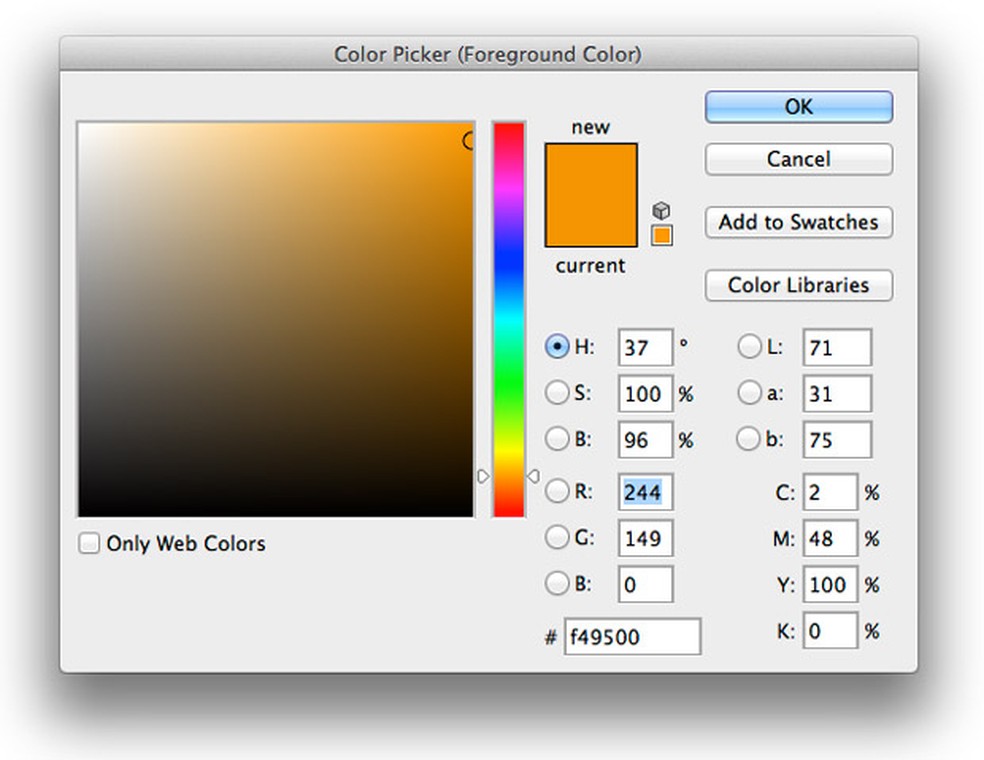984x760 pixels.
Task: Enable Only Web Colors checkbox
Action: click(x=90, y=544)
